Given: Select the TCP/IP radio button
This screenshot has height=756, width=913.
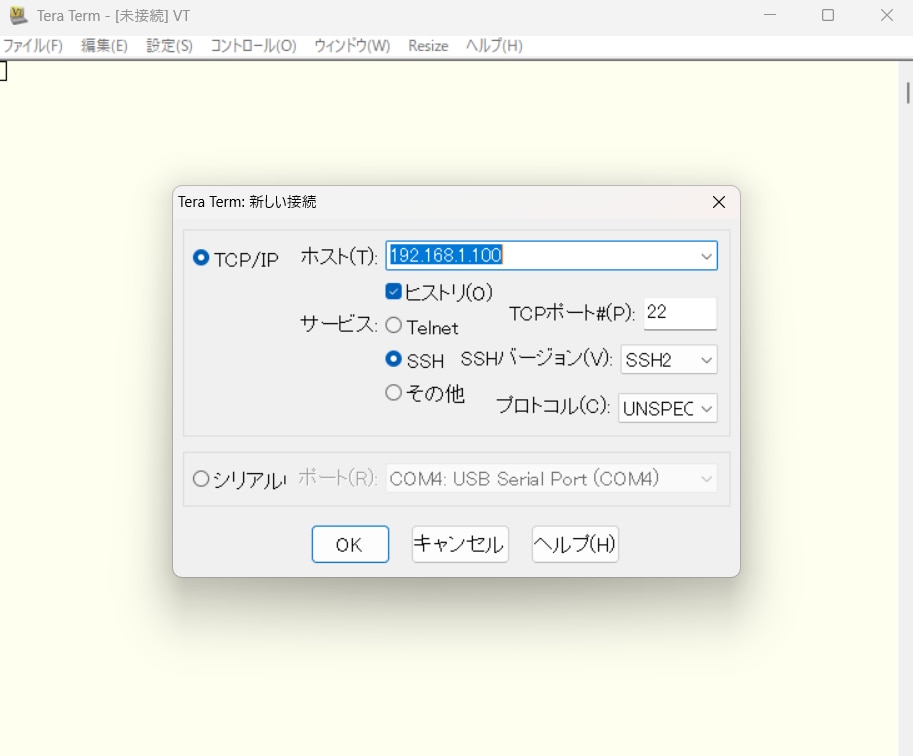Looking at the screenshot, I should [201, 258].
